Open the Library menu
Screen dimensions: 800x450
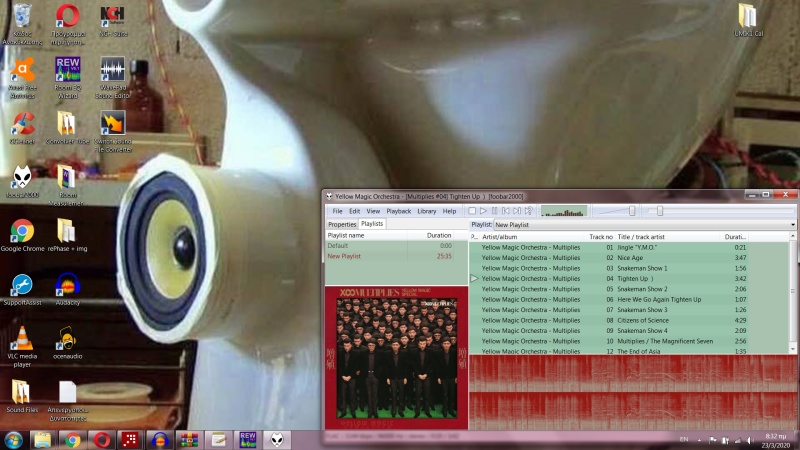427,211
